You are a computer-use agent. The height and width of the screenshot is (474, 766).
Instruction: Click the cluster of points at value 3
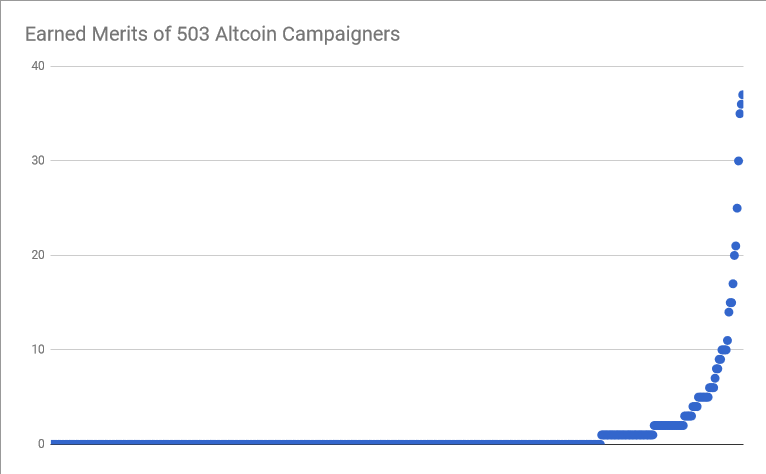click(688, 416)
